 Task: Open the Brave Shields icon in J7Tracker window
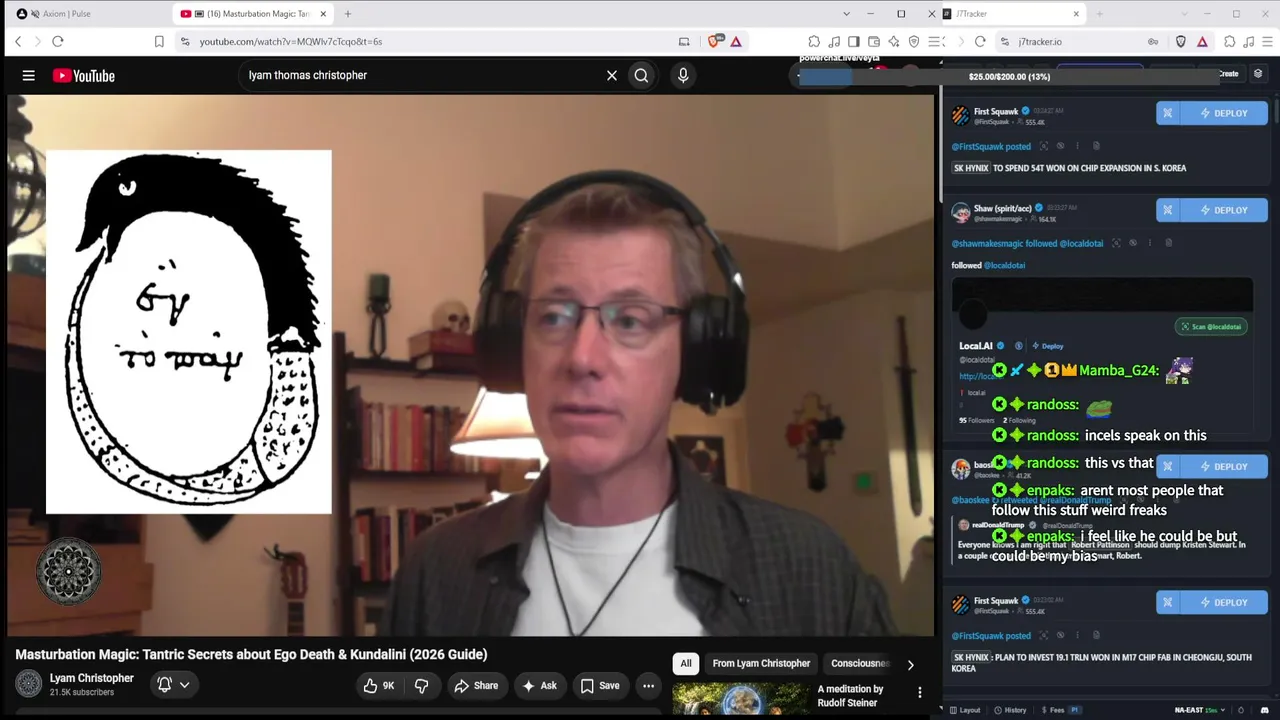(1181, 41)
